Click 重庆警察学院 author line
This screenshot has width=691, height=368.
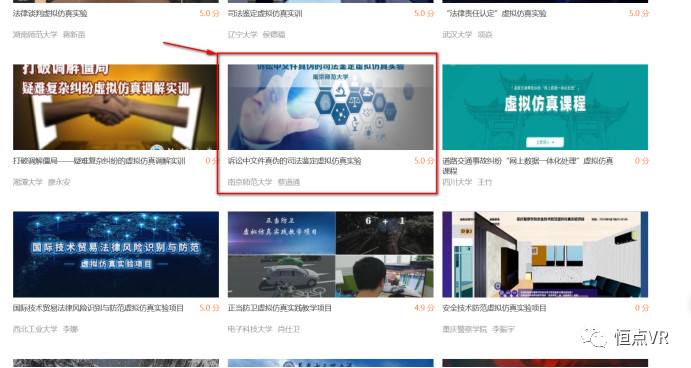click(479, 329)
